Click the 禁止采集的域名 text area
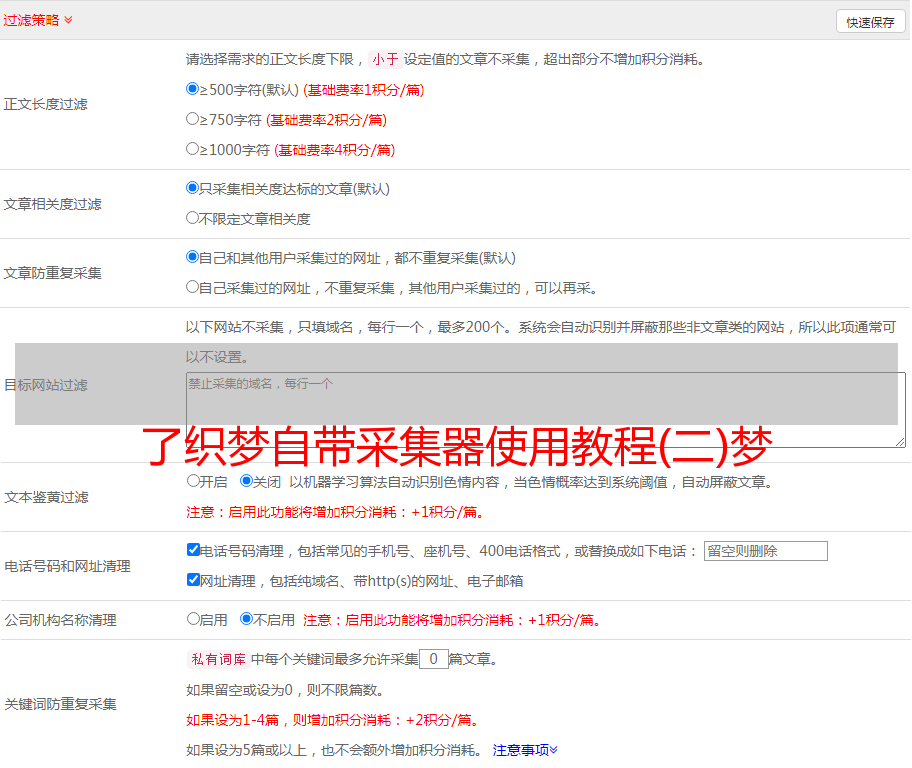Image resolution: width=912 pixels, height=768 pixels. click(545, 410)
